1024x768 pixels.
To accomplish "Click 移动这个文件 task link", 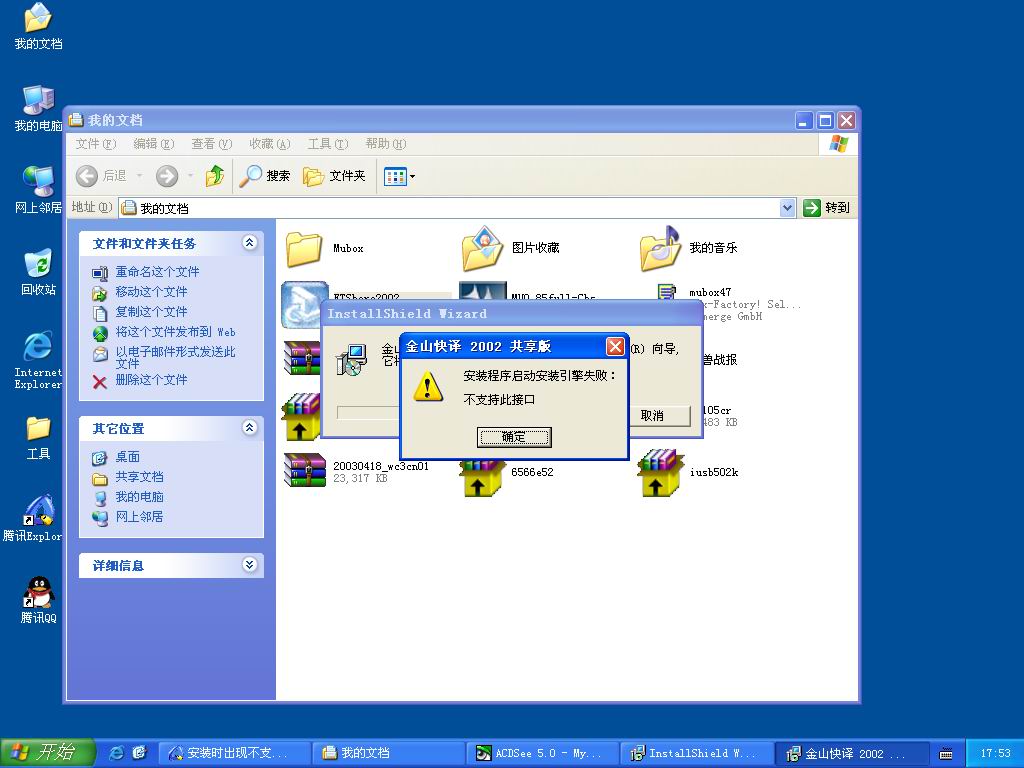I will 152,292.
